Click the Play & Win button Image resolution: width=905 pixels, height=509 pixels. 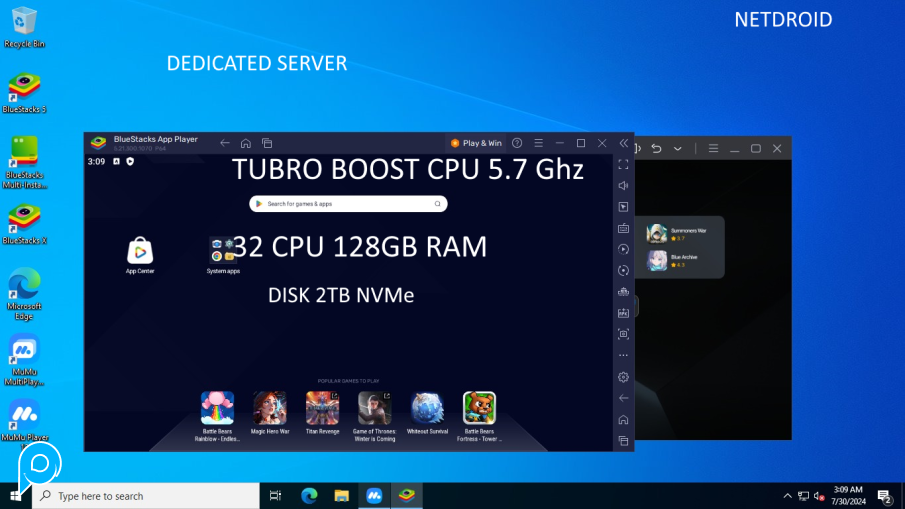pyautogui.click(x=476, y=143)
